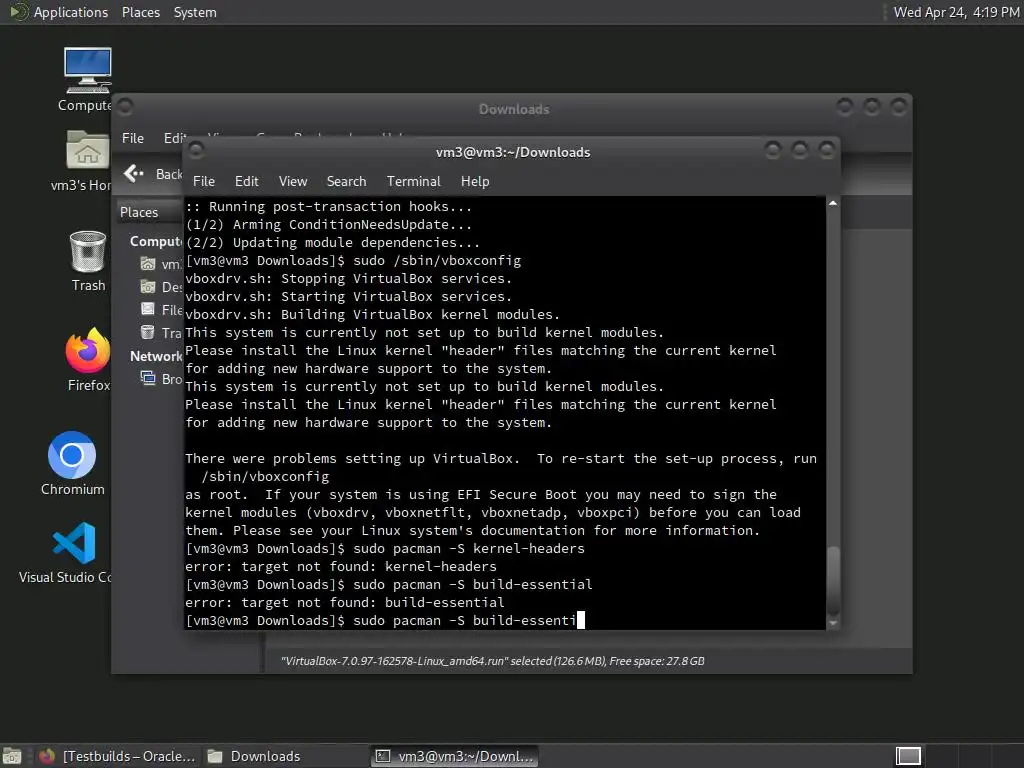Open the terminal View menu
The width and height of the screenshot is (1024, 768).
(293, 182)
